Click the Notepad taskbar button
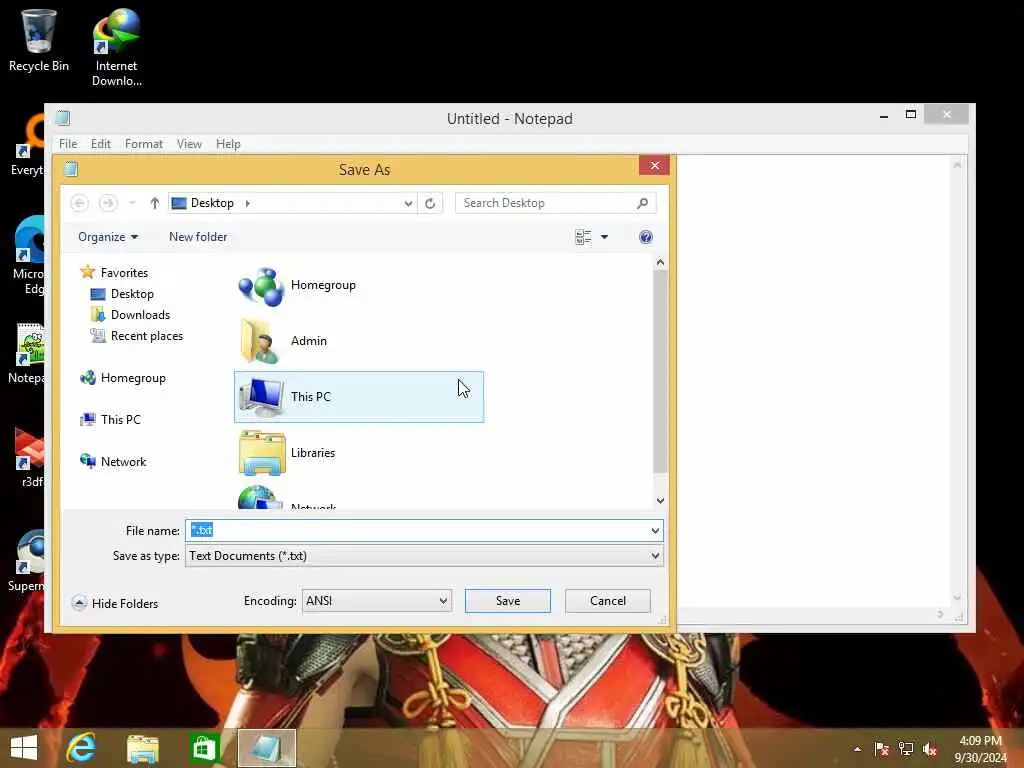Screen dimensions: 1024x768 (266, 748)
